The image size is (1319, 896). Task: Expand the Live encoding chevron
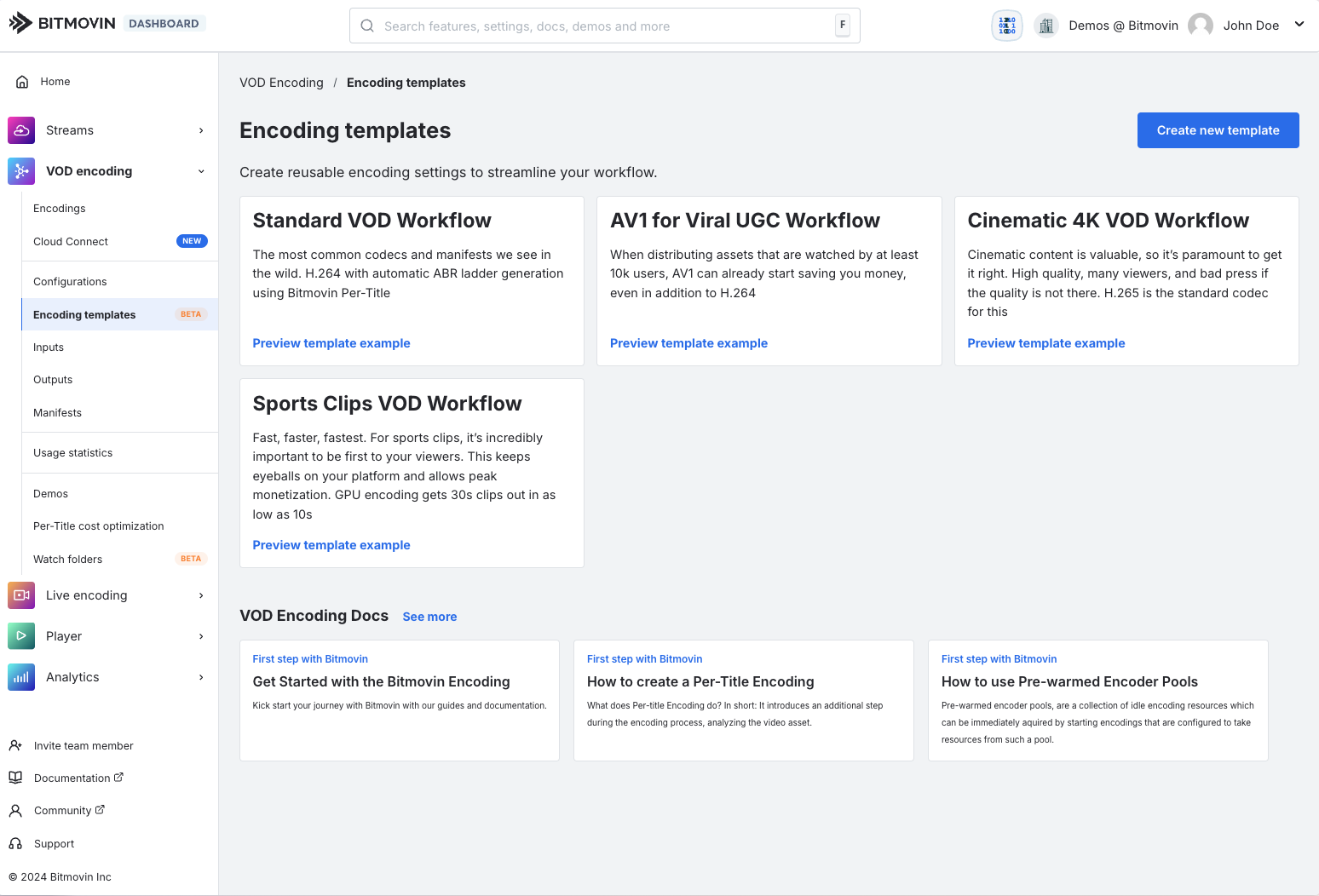click(201, 595)
